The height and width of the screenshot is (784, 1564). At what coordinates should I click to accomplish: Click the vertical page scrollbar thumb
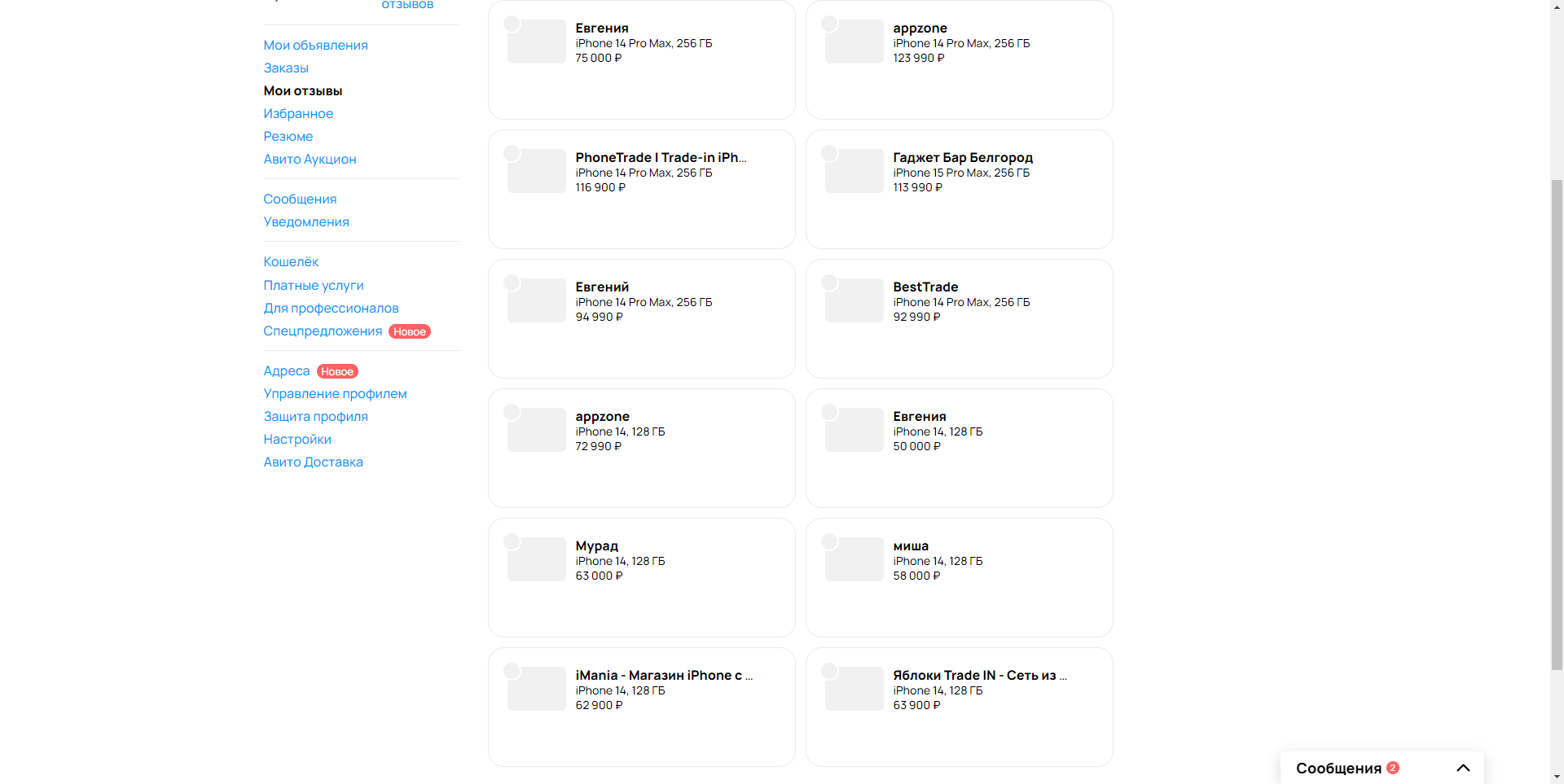(x=1557, y=424)
